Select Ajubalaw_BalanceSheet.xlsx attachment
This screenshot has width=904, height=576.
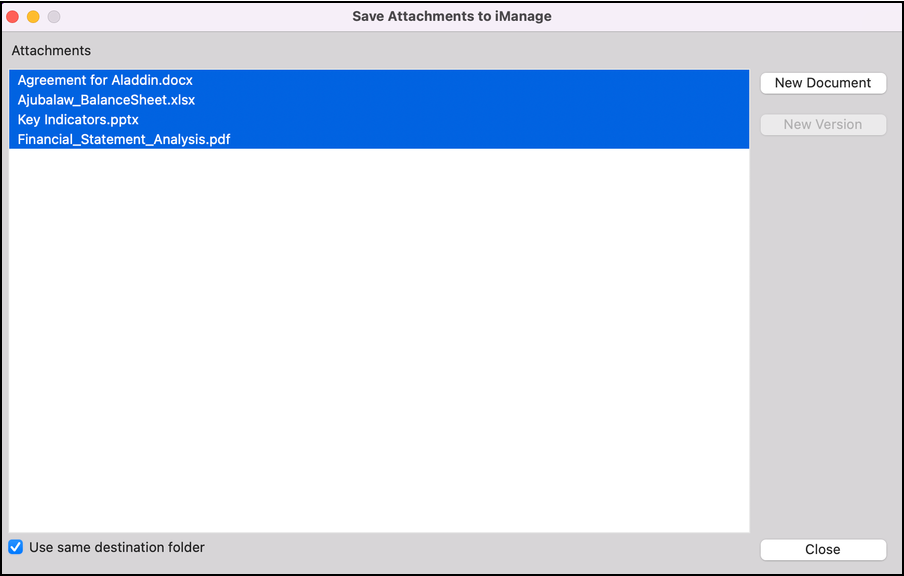pyautogui.click(x=105, y=100)
